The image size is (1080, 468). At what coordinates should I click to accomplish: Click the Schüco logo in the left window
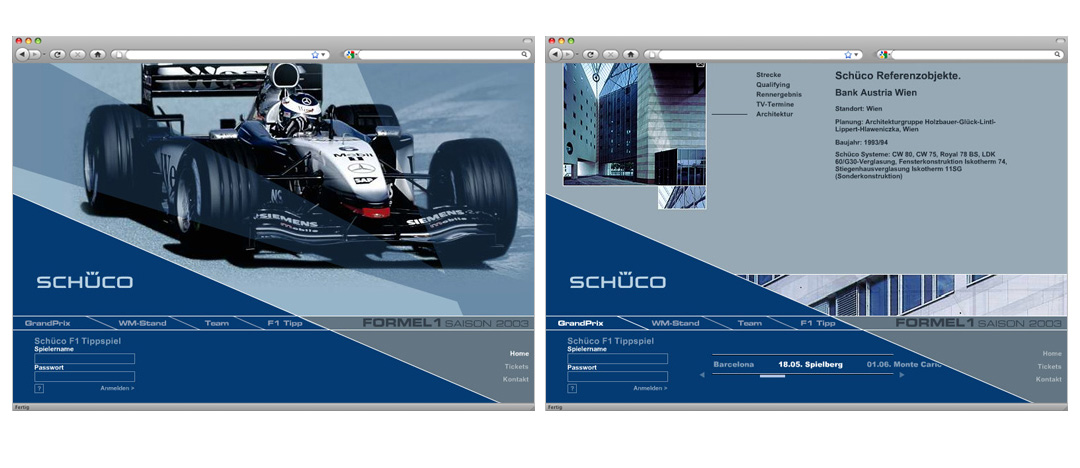pyautogui.click(x=85, y=280)
